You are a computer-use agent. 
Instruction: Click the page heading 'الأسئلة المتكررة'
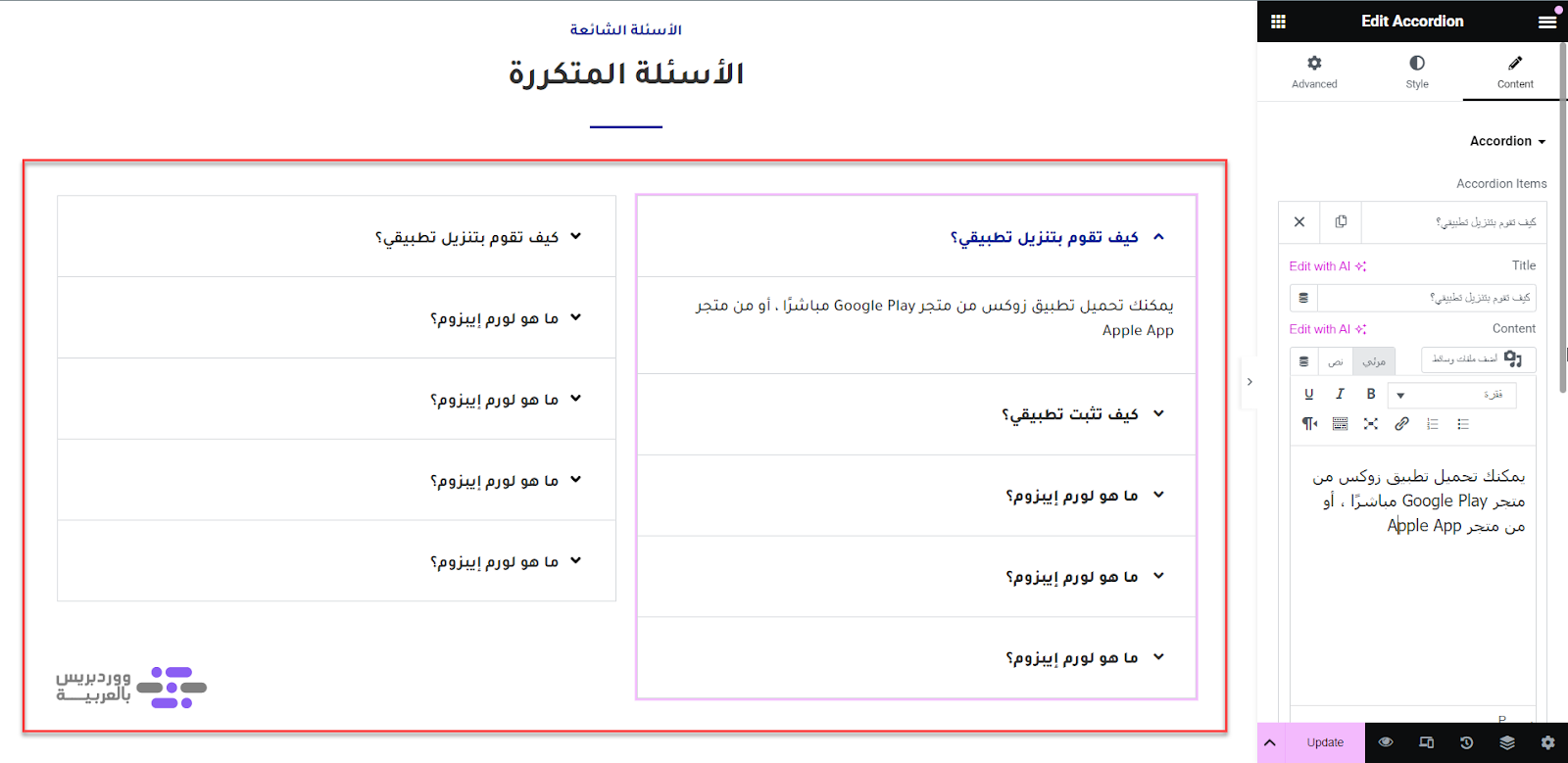coord(626,73)
